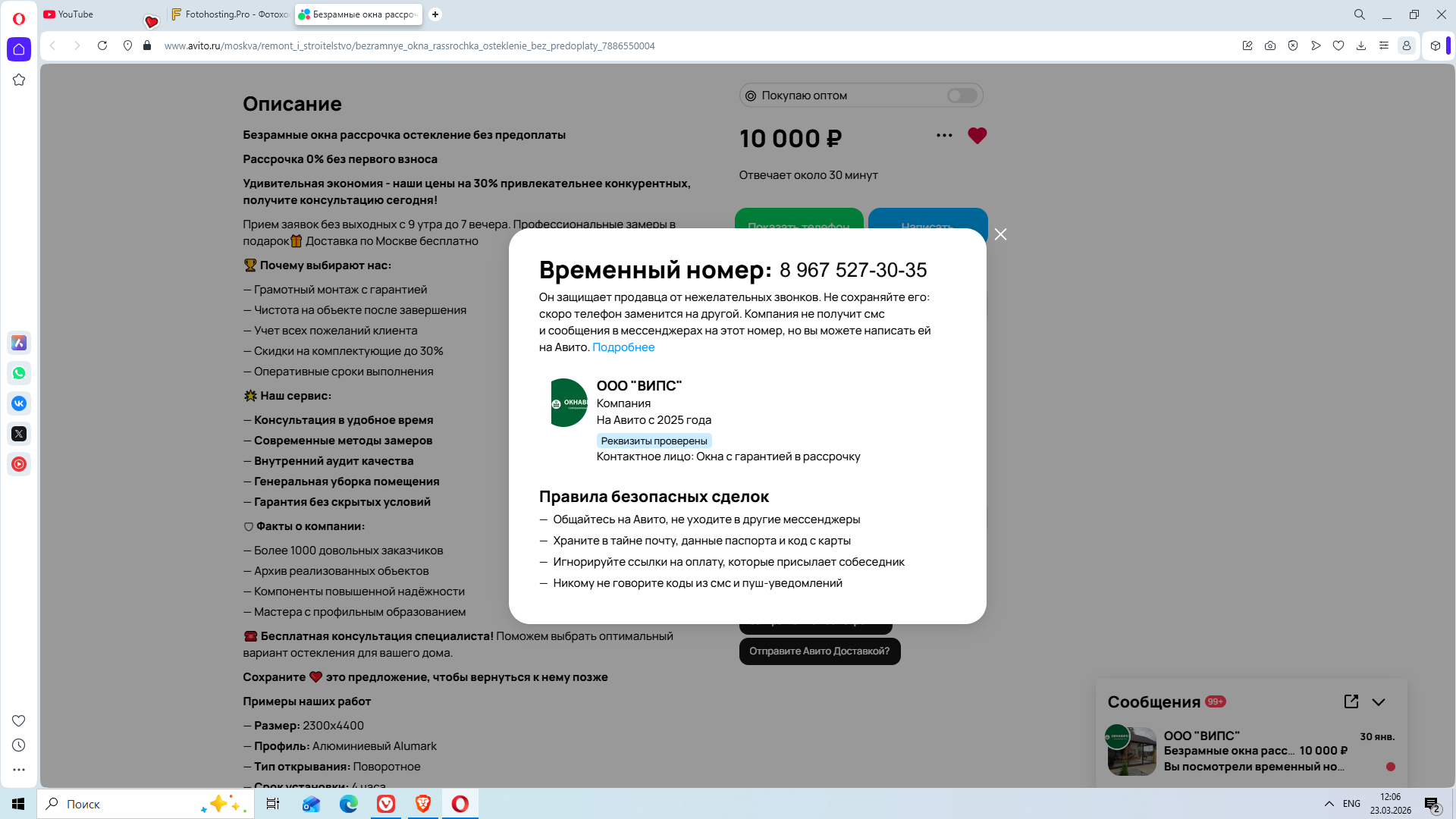Screen dimensions: 1456x819
Task: Open messages widget in new window
Action: (1351, 701)
